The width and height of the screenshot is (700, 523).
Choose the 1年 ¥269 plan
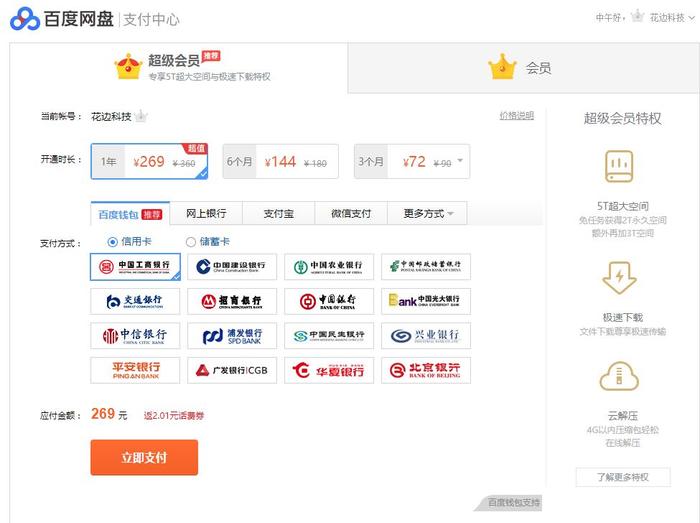[x=149, y=161]
